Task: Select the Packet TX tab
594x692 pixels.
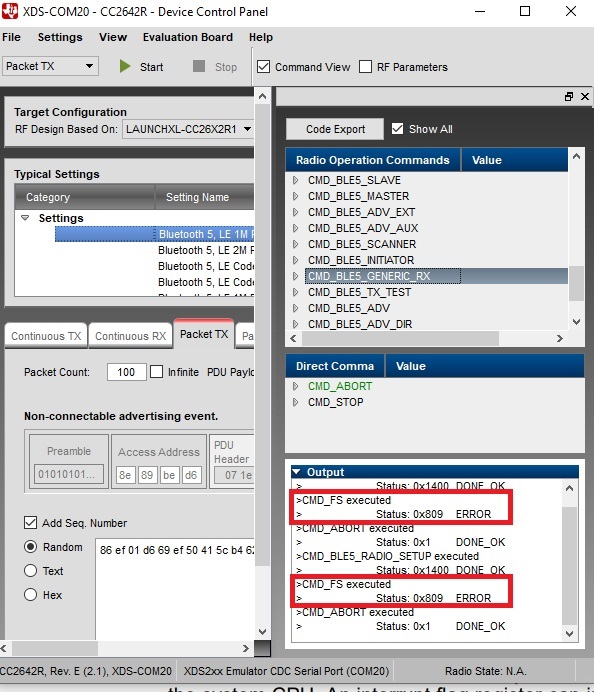Action: [x=204, y=334]
